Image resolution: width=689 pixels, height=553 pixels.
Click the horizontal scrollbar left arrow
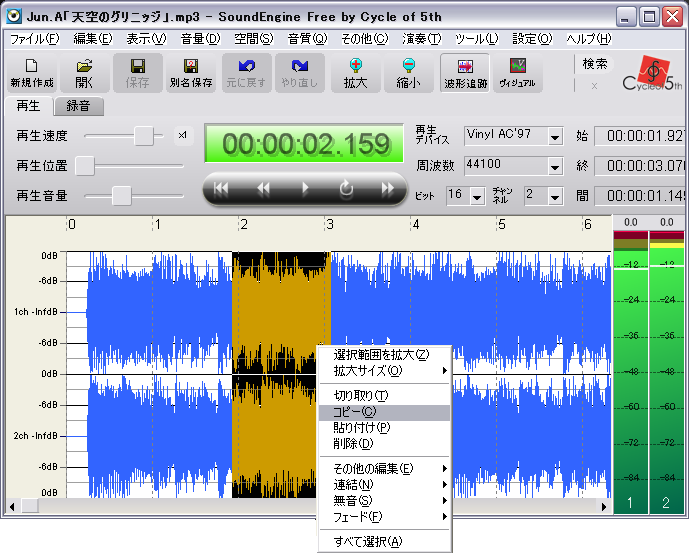click(12, 507)
